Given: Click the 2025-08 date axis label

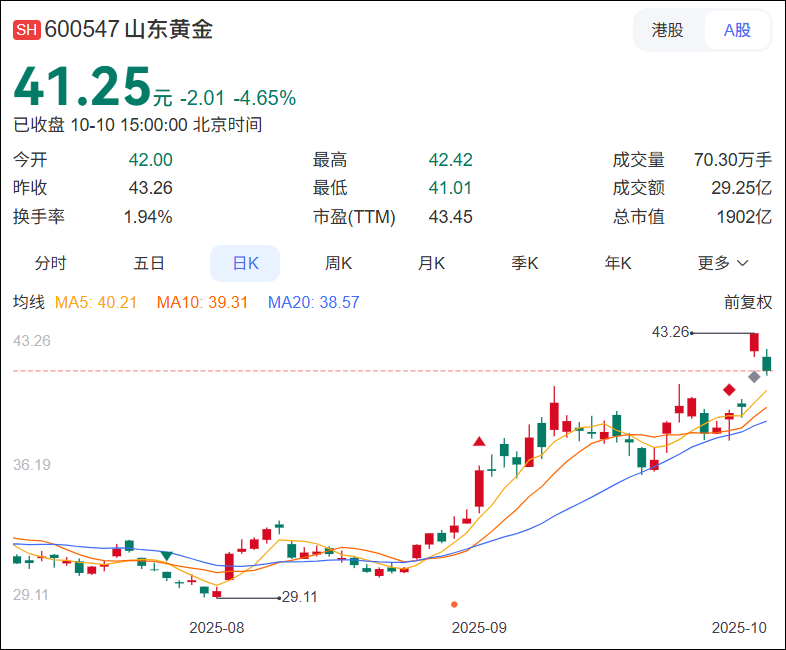Looking at the screenshot, I should 217,627.
